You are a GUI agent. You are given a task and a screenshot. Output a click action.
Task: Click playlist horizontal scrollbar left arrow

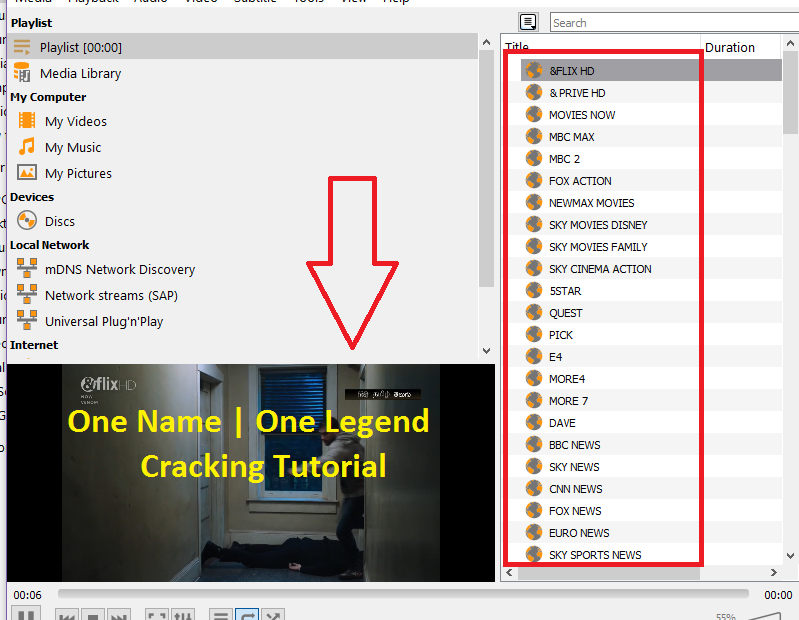point(510,573)
